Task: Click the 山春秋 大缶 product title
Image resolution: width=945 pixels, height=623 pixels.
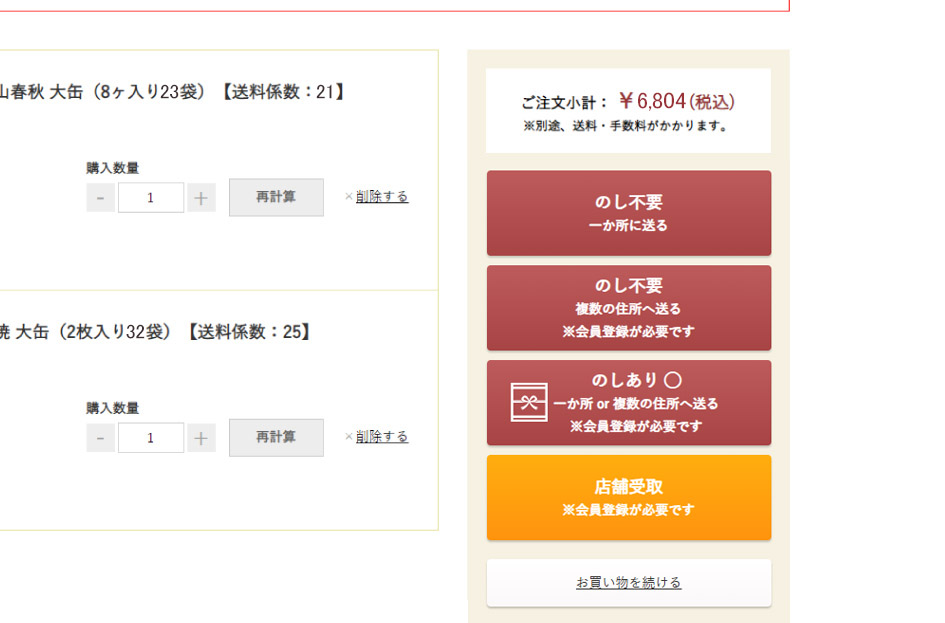Action: coord(172,92)
